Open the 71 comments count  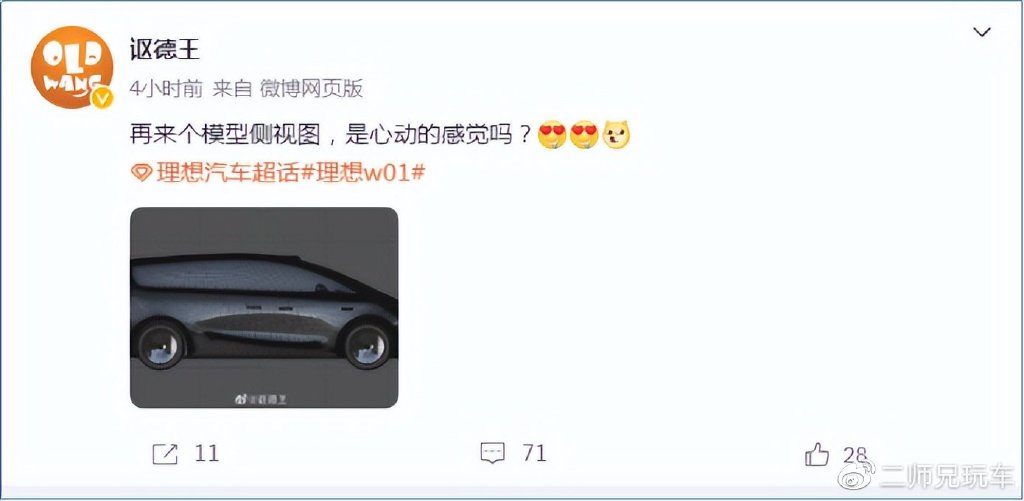pyautogui.click(x=534, y=453)
